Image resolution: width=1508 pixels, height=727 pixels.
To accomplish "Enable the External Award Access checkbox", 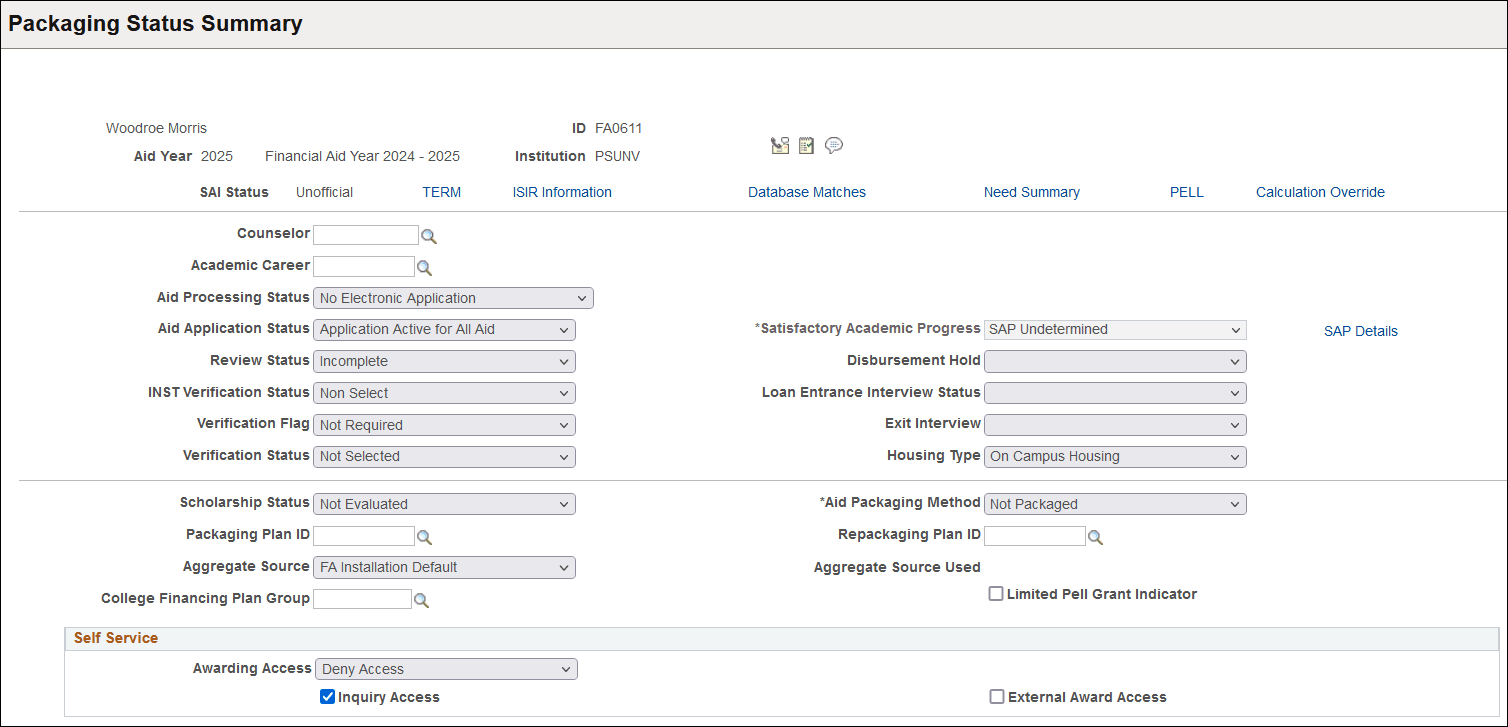I will [997, 697].
